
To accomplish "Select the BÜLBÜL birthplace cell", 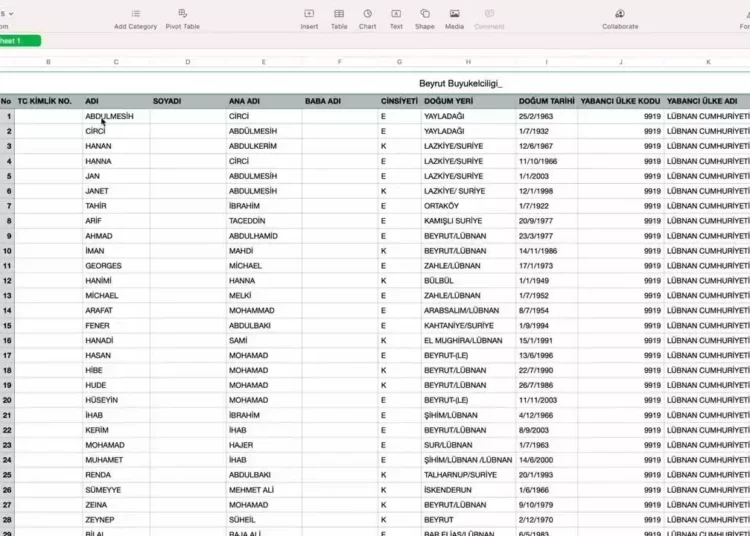I will [x=468, y=280].
